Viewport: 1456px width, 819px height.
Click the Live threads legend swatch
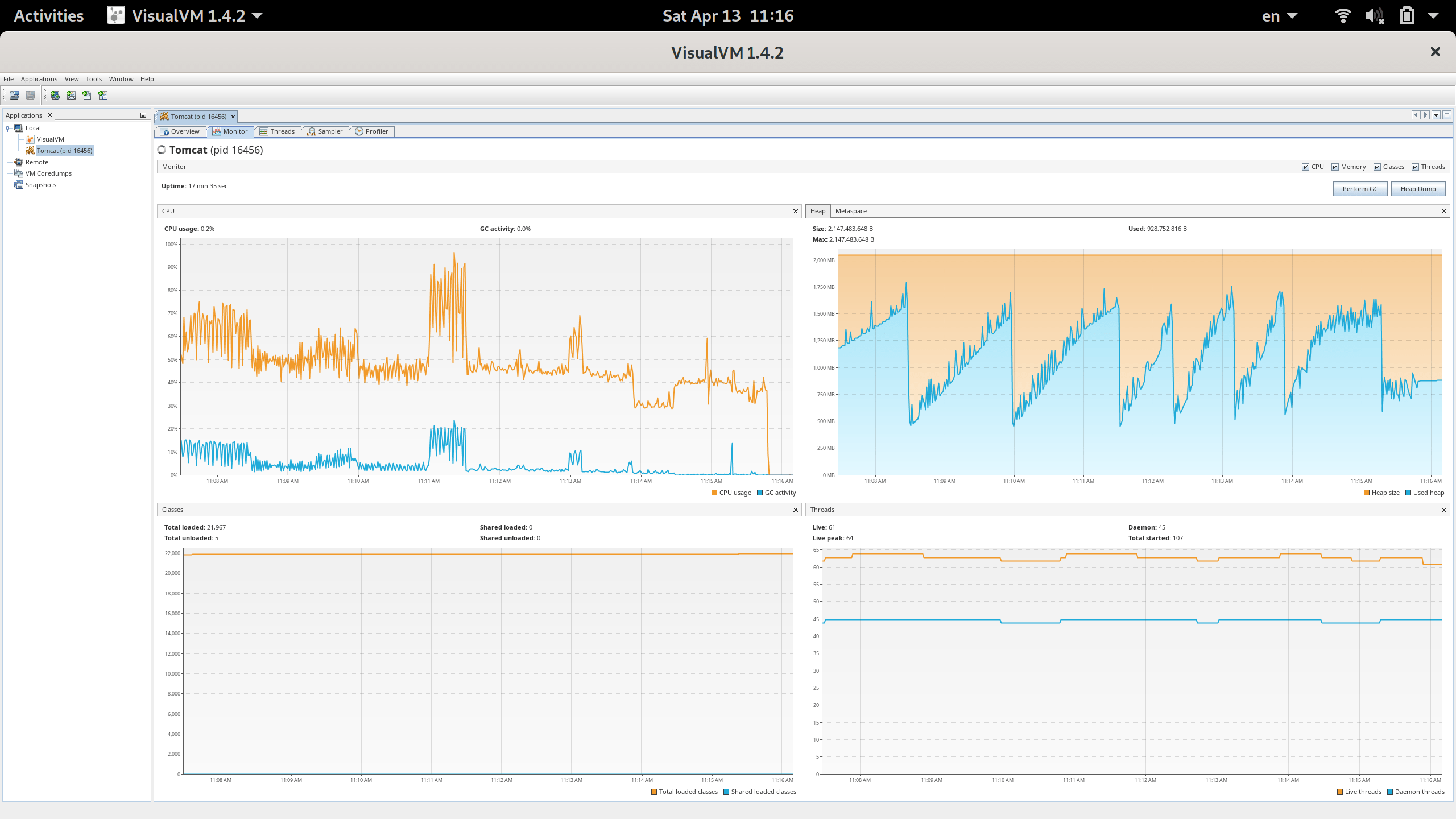(1340, 792)
